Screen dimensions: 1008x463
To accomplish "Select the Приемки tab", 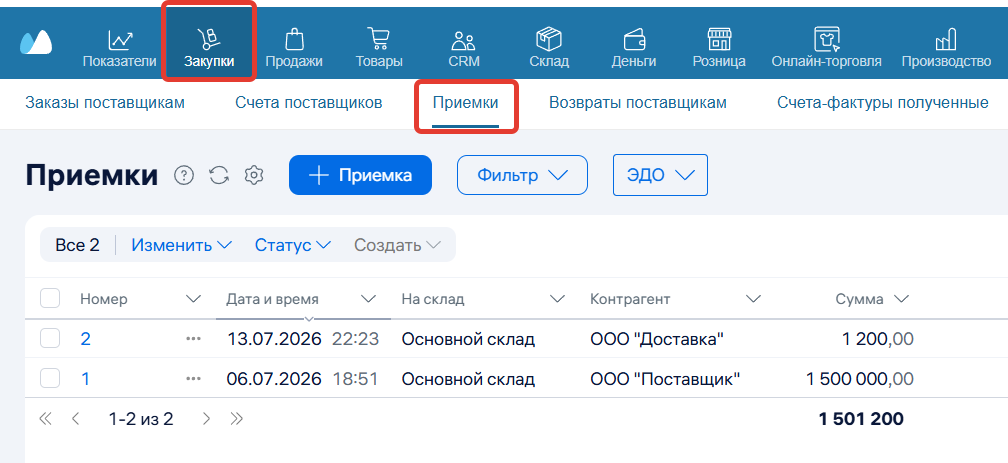I will [x=465, y=103].
